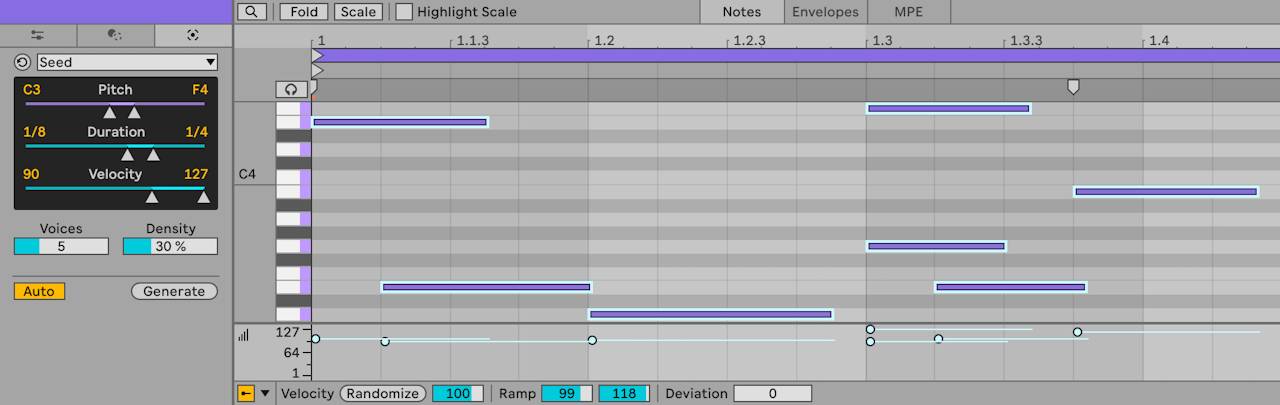Switch to the Notes tab

(741, 12)
